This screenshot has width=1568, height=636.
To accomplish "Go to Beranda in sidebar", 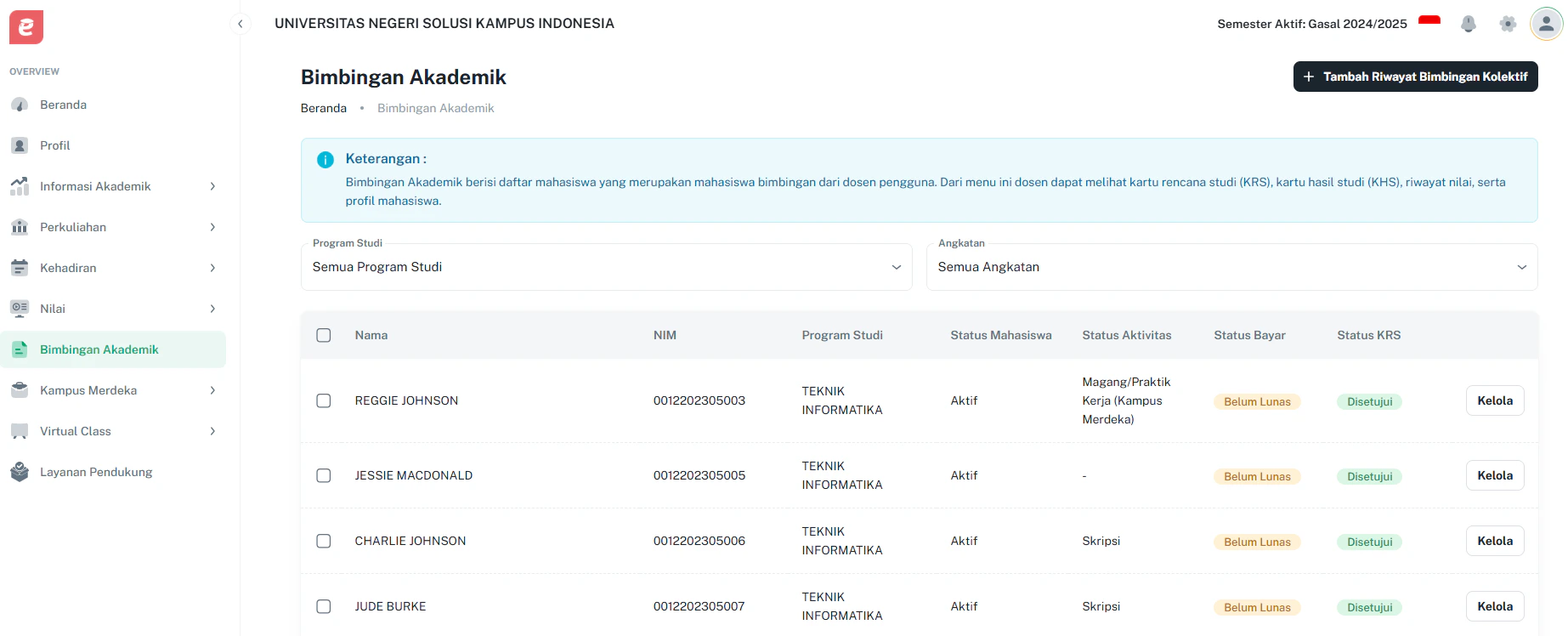I will click(x=113, y=105).
